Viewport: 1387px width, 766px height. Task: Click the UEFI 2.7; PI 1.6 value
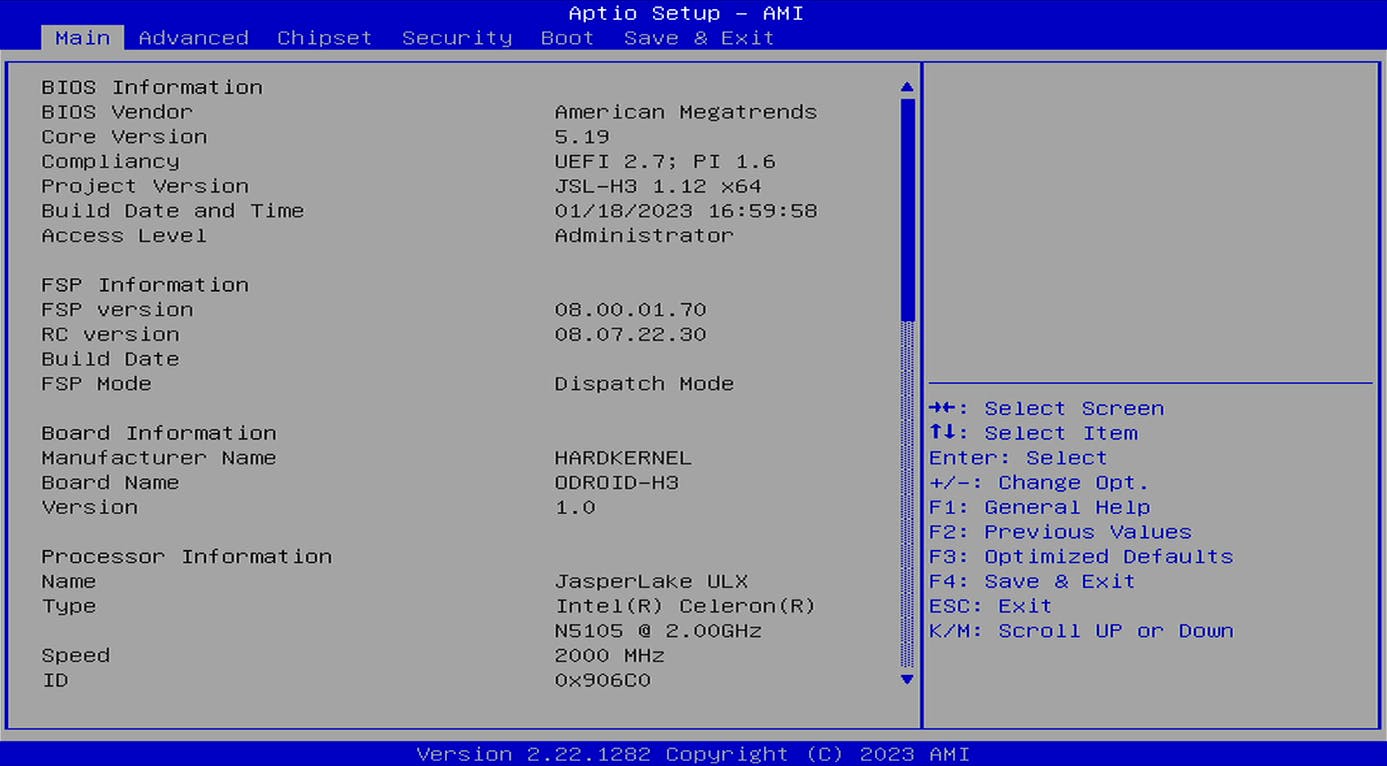point(665,162)
